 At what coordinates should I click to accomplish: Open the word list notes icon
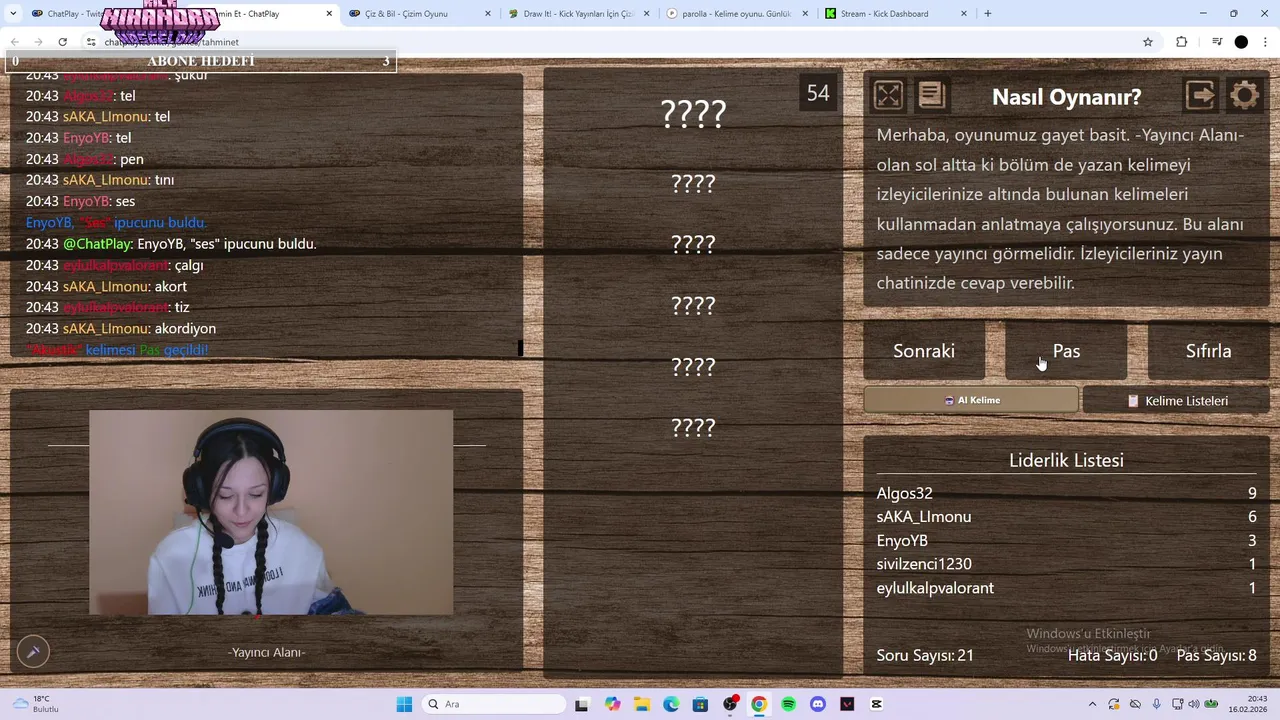[931, 95]
